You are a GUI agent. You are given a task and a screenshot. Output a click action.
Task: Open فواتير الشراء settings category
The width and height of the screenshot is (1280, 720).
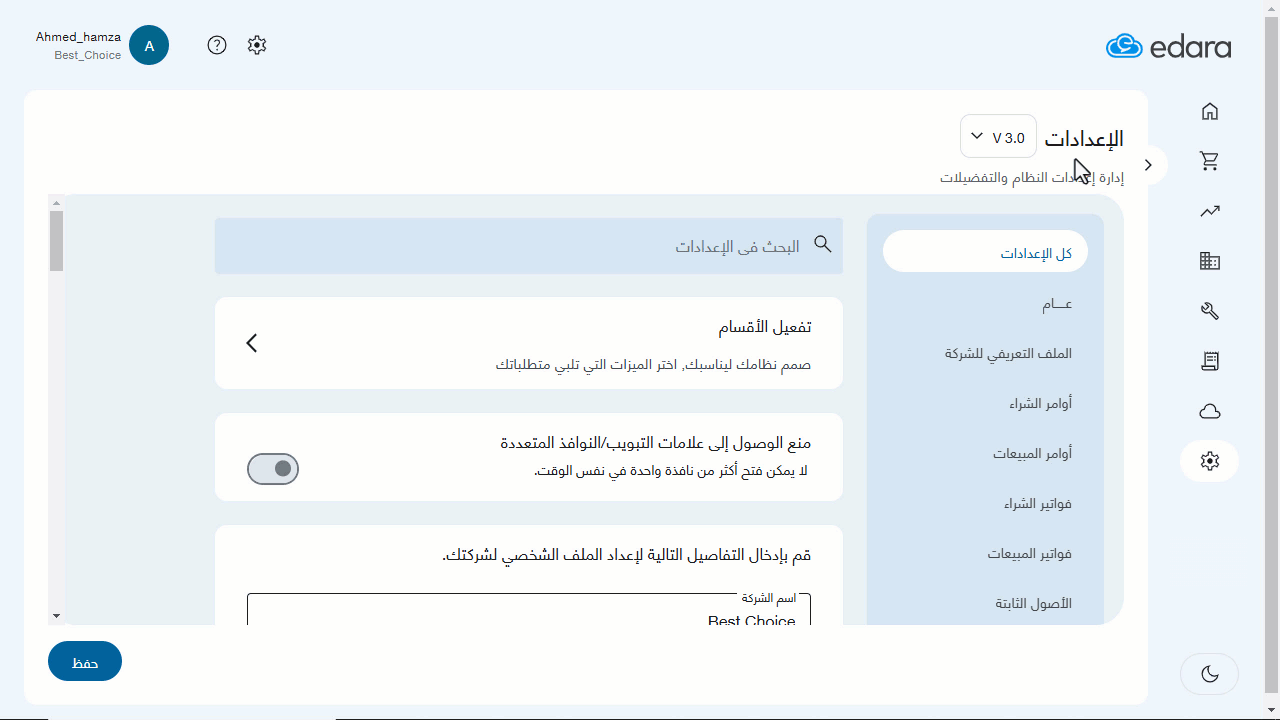click(1038, 504)
